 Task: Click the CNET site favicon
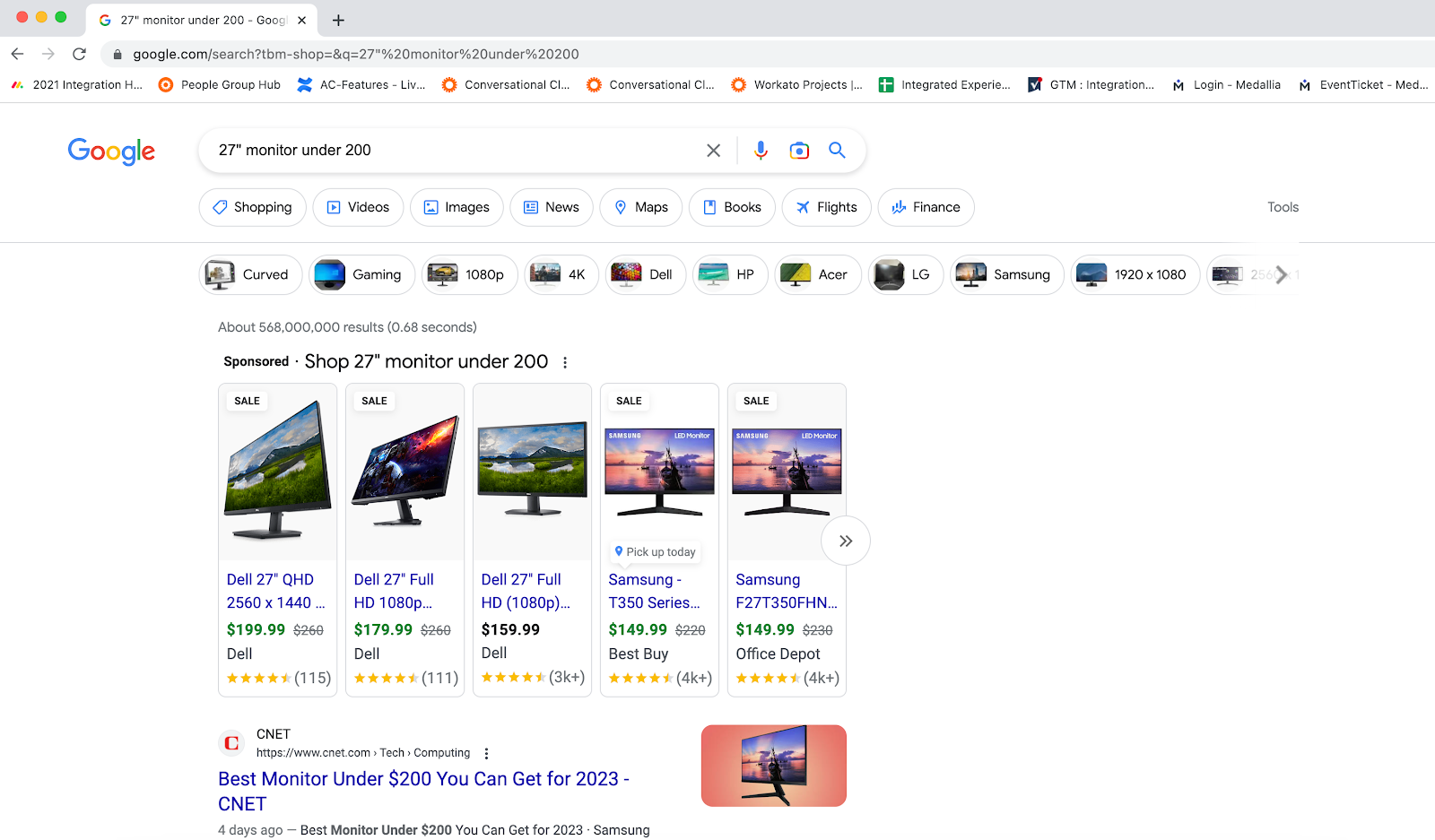tap(231, 743)
